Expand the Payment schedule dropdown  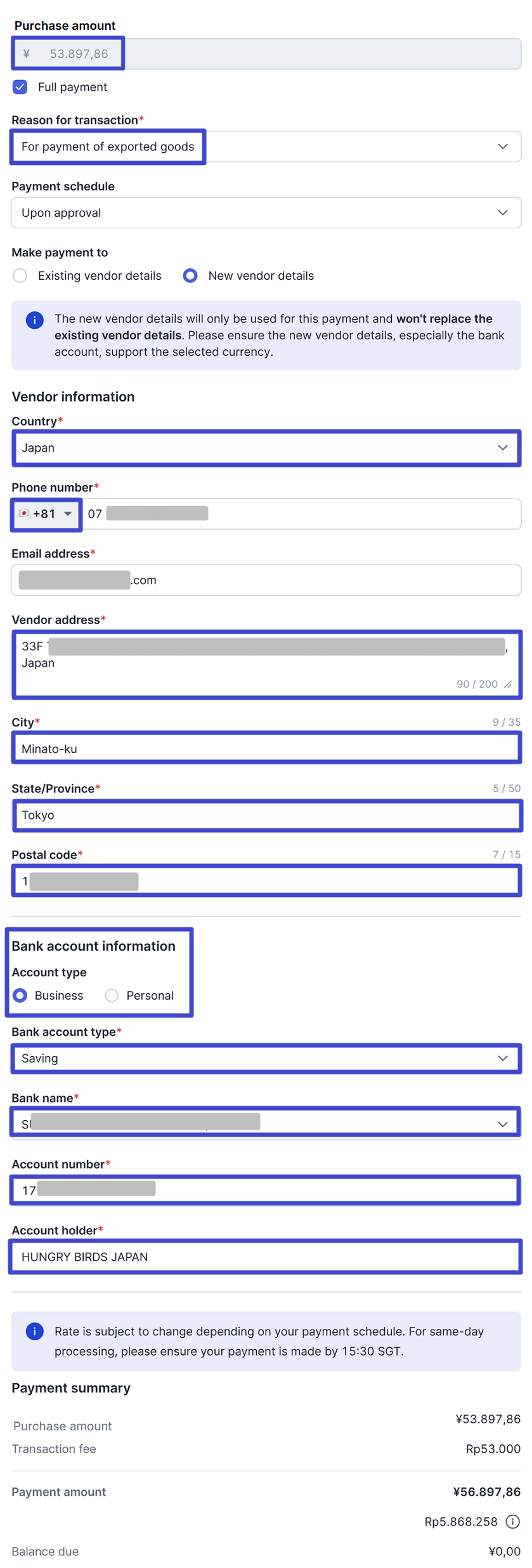[x=266, y=212]
